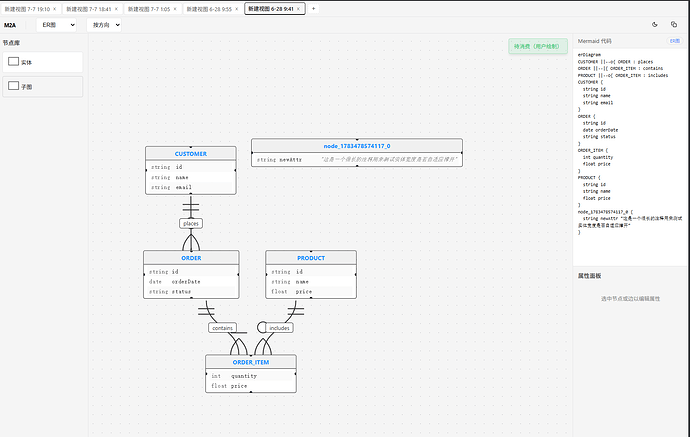Toggle dark mode with the moon icon

[x=654, y=25]
